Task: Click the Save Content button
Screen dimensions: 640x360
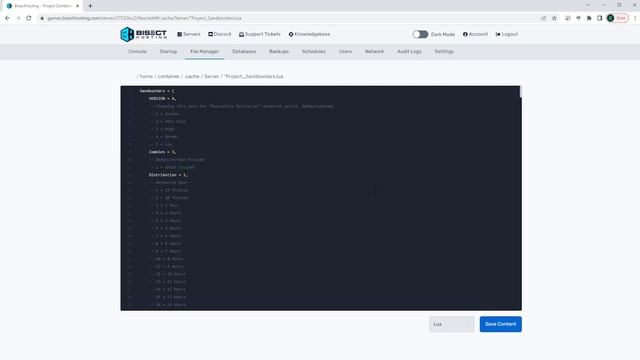Action: [500, 324]
